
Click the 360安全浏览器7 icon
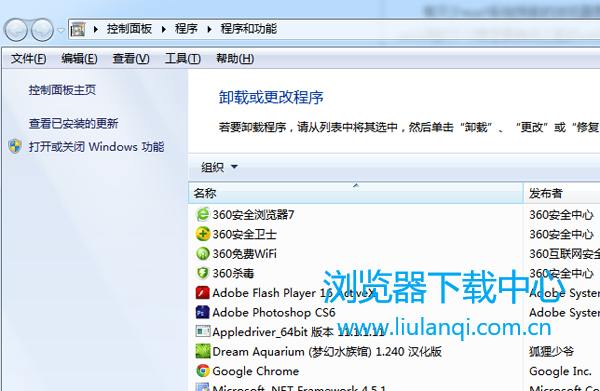click(203, 214)
